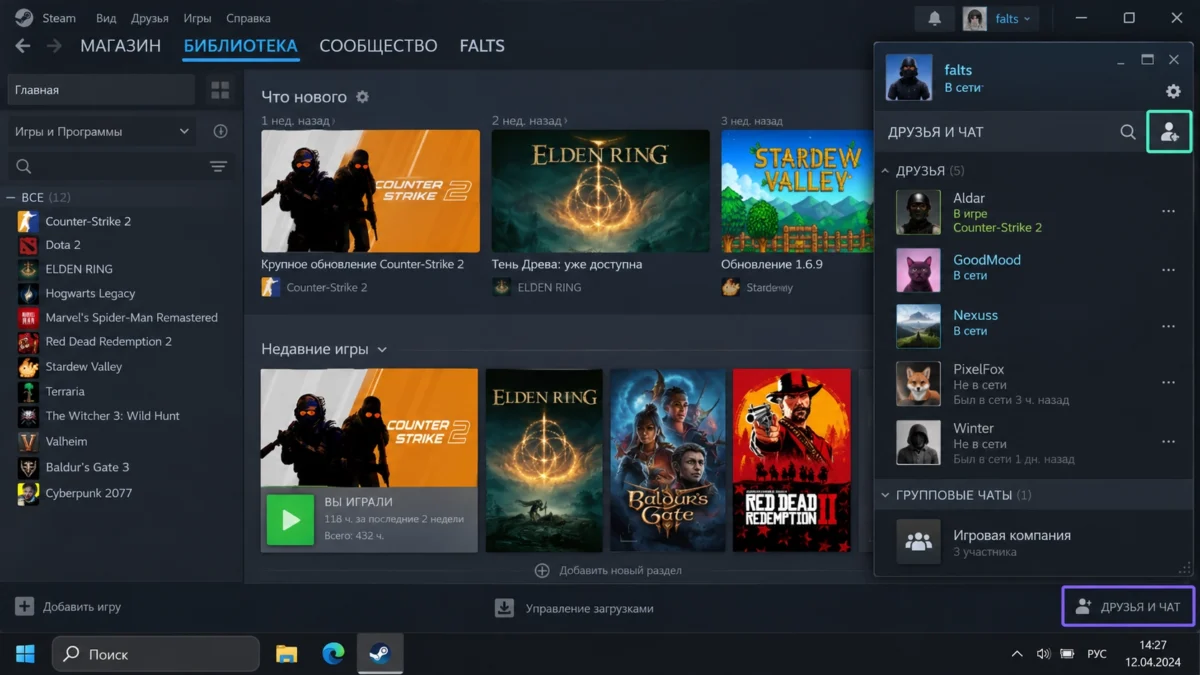Open Stardew Valley update 1.6.9 news thumbnail

pos(797,191)
